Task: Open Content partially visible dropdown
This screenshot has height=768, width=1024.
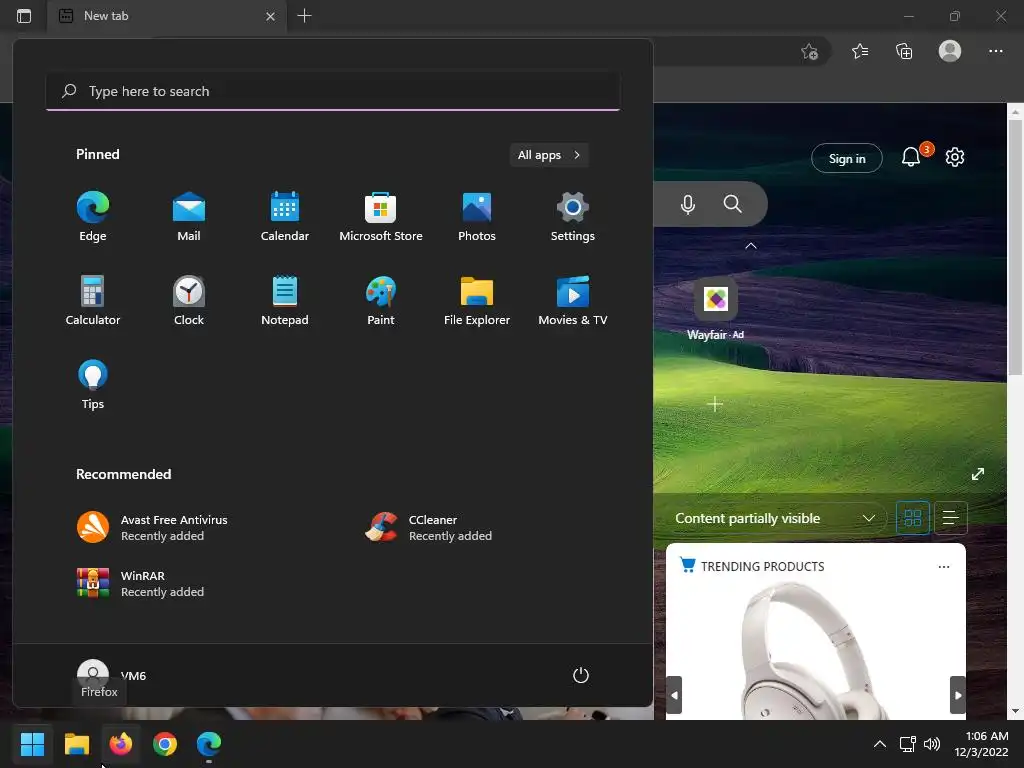Action: 775,519
